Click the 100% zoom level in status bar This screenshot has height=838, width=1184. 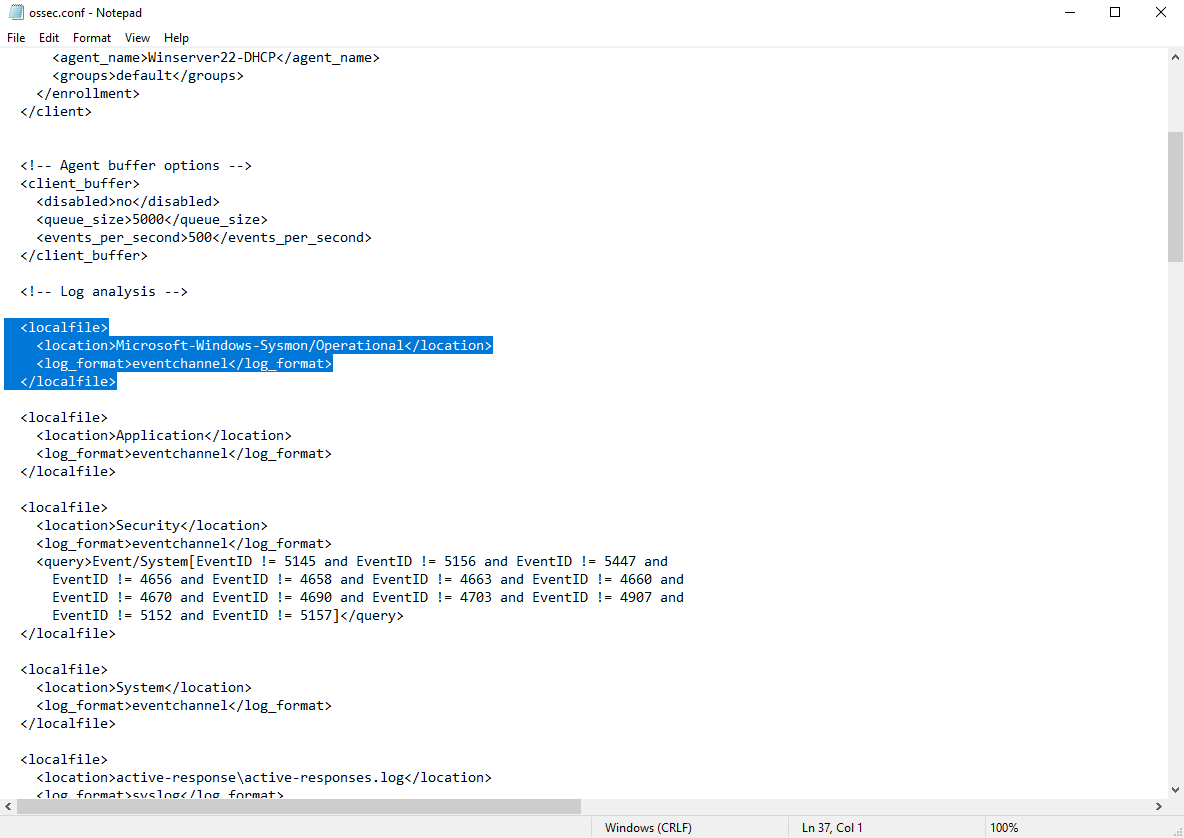coord(1003,828)
